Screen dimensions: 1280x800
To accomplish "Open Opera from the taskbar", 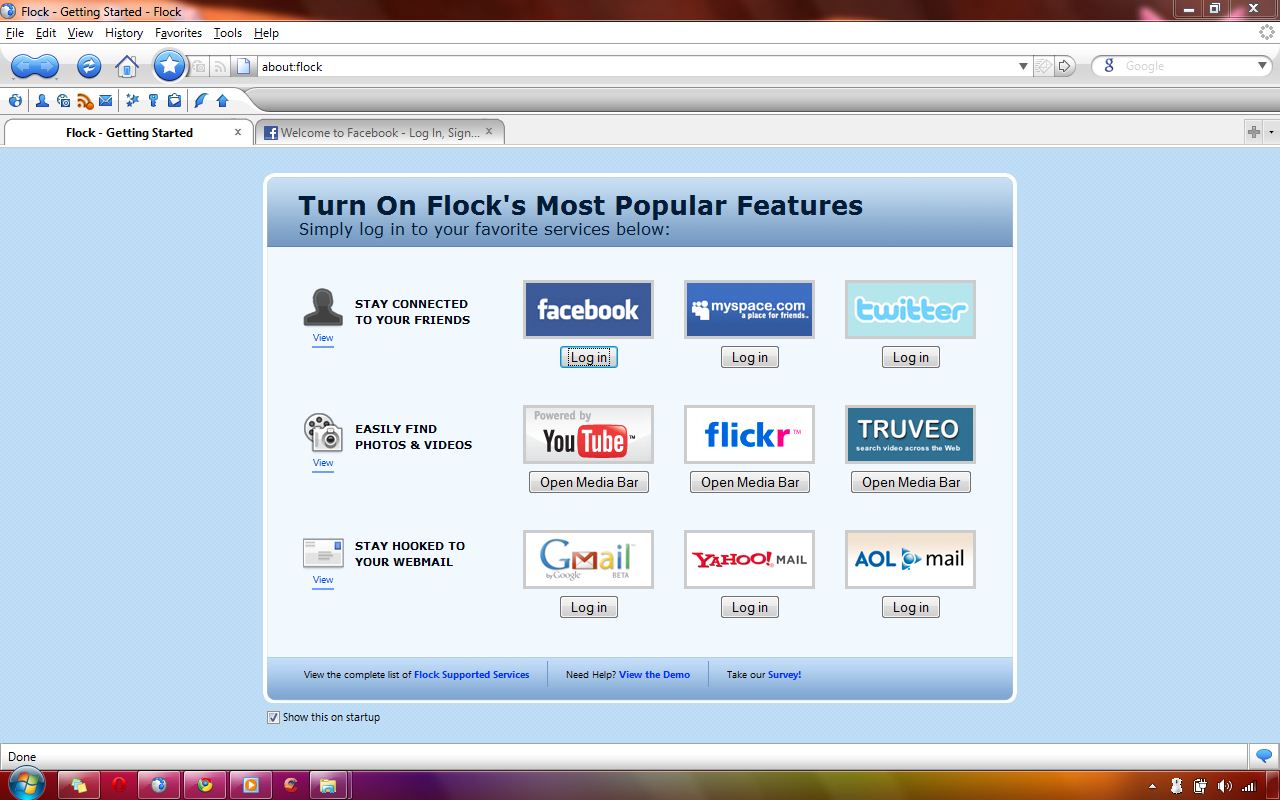I will coord(119,785).
